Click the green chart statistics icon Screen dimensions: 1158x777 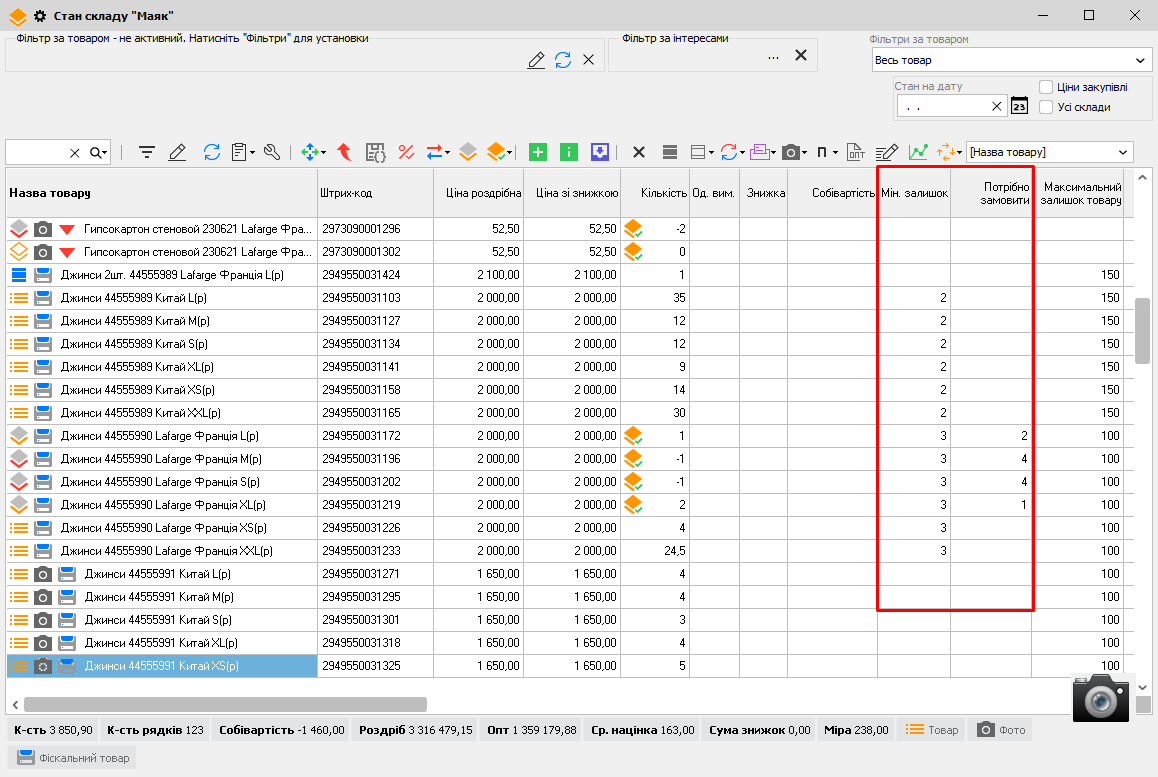[918, 152]
